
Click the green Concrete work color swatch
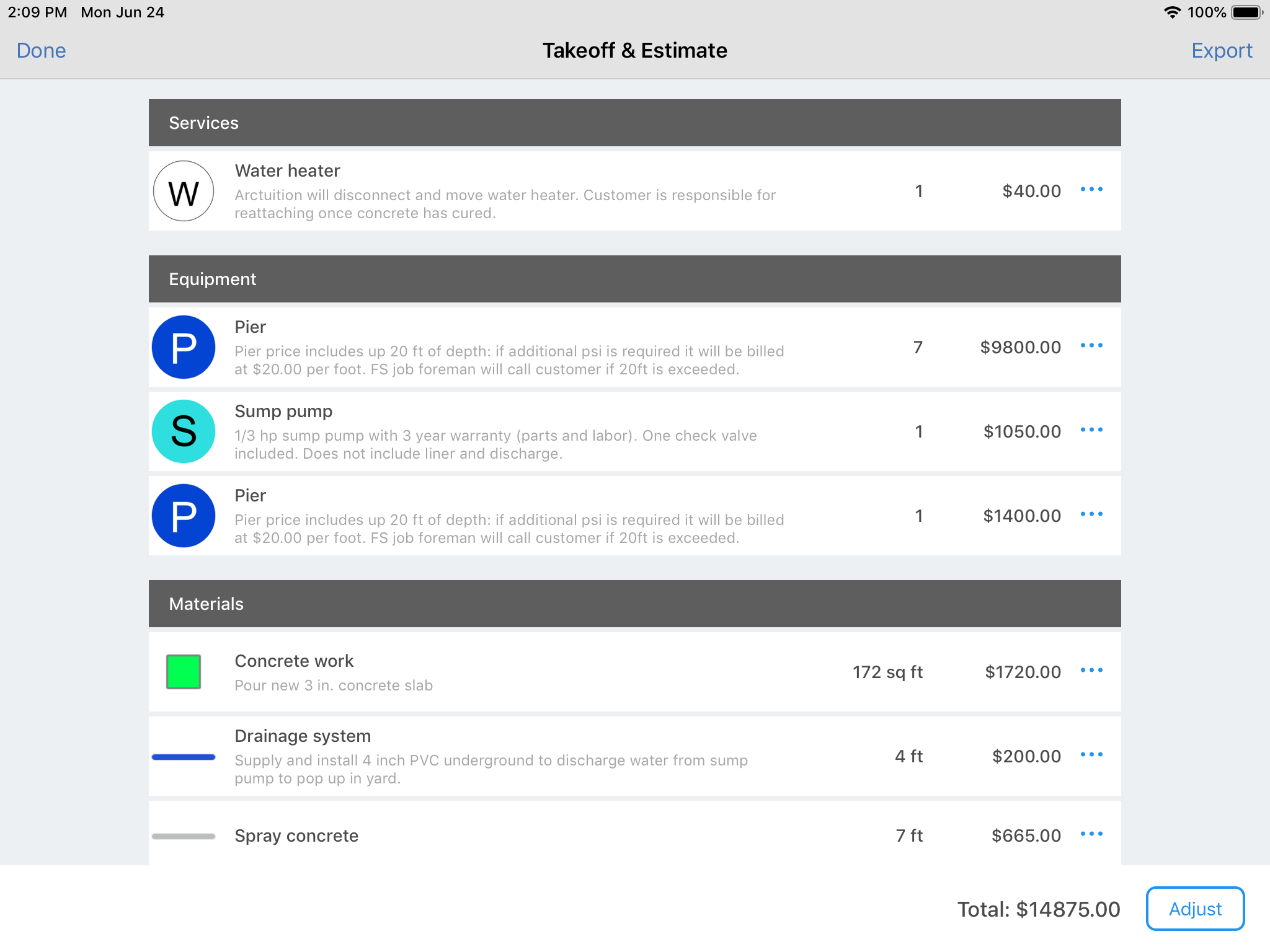[184, 672]
